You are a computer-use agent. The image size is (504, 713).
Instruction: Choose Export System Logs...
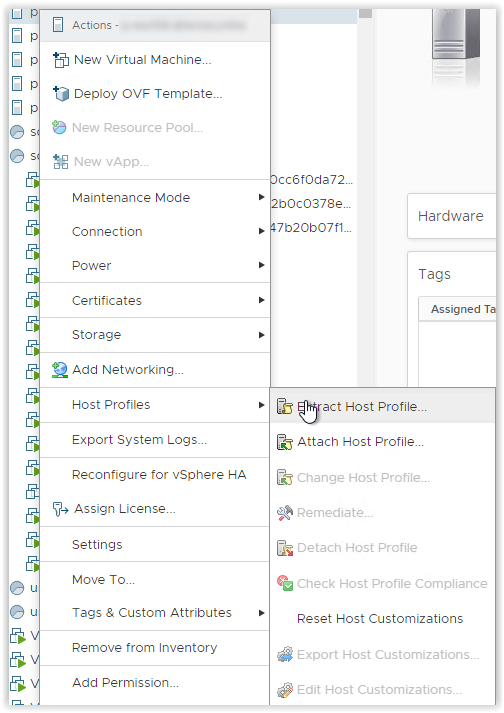click(155, 440)
